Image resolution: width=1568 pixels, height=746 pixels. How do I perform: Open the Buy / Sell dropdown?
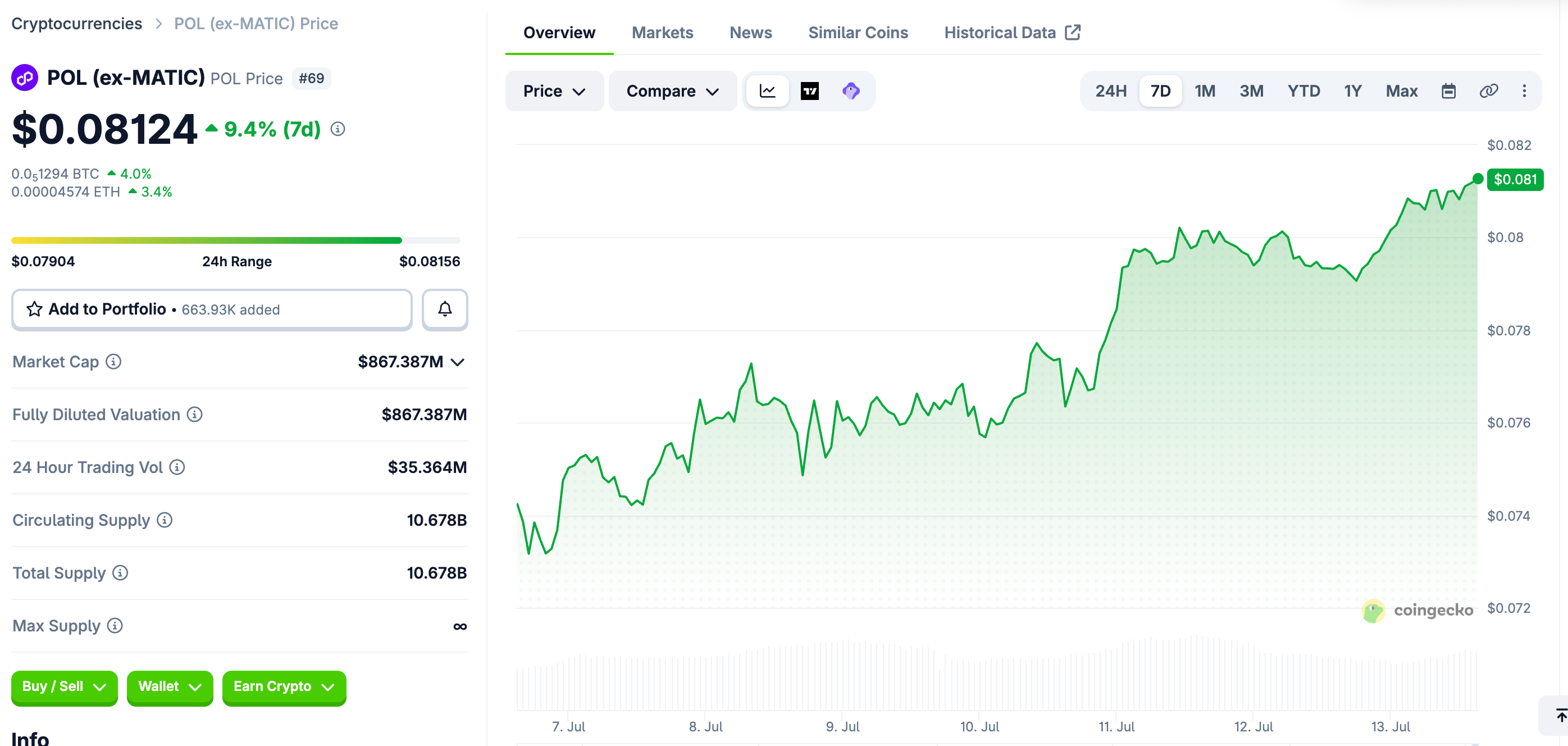tap(65, 687)
